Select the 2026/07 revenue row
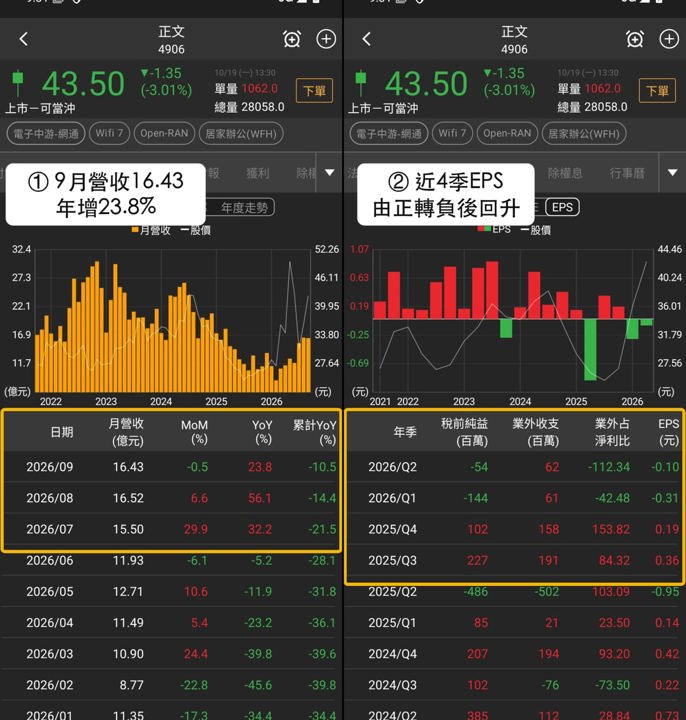Screen dimensions: 686x720 171,529
